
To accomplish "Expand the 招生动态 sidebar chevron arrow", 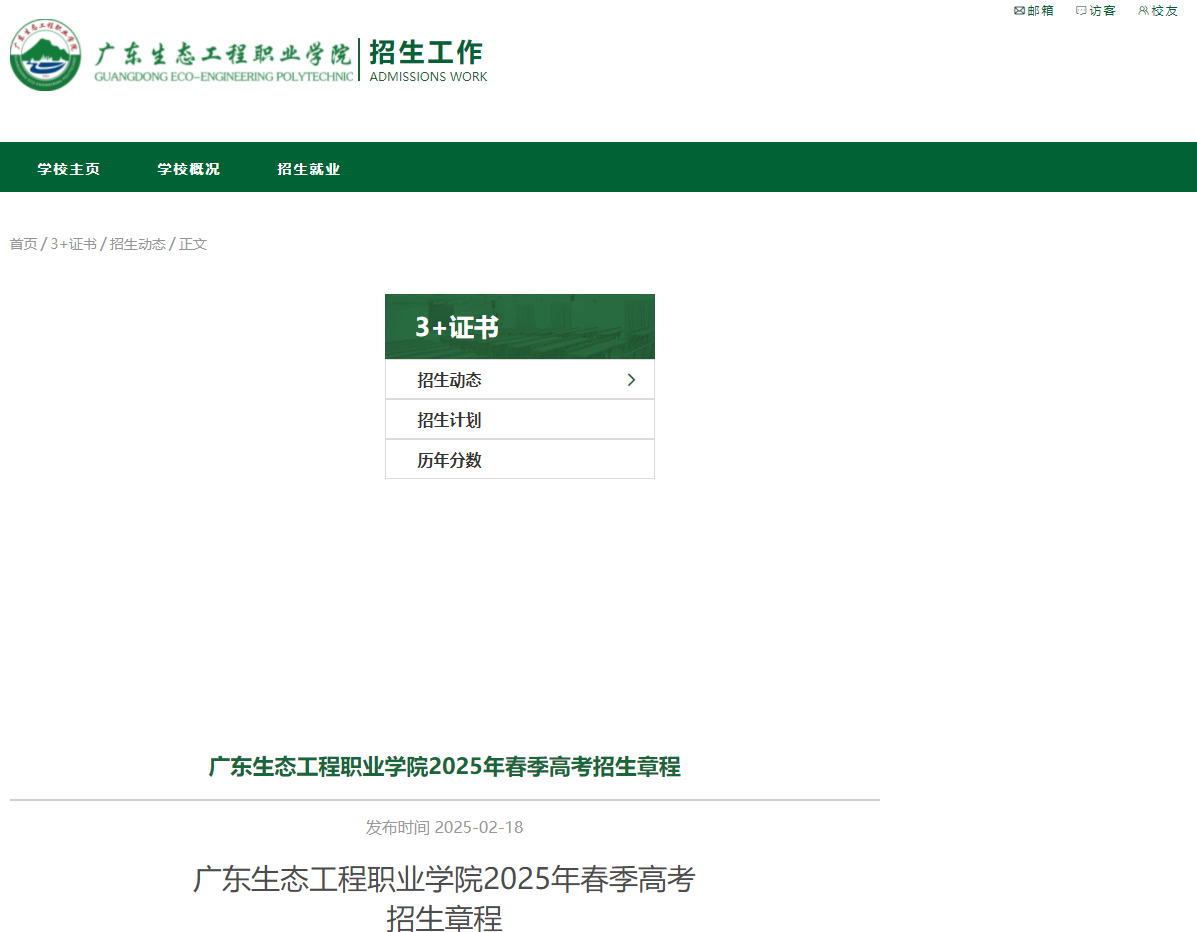I will coord(631,380).
